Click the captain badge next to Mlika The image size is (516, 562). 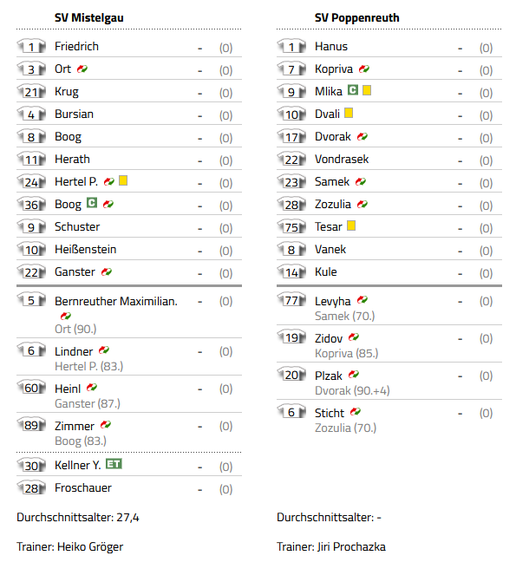(x=353, y=90)
